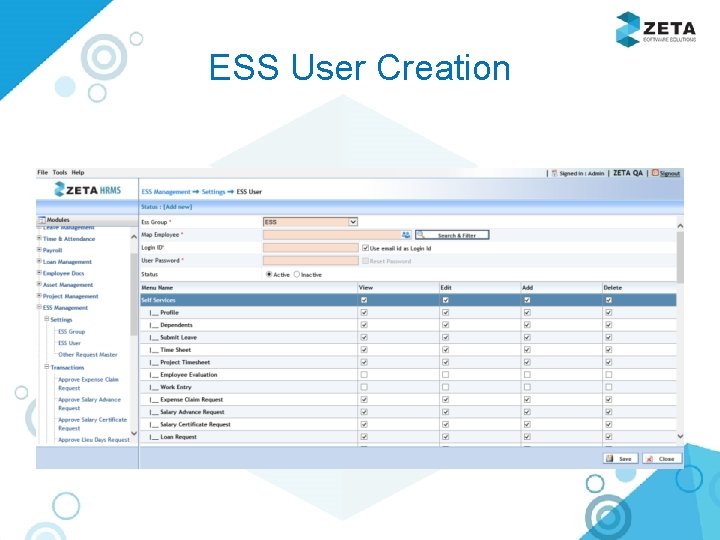The image size is (720, 540).
Task: Click the Zeta HRMS logo
Action: (x=88, y=189)
